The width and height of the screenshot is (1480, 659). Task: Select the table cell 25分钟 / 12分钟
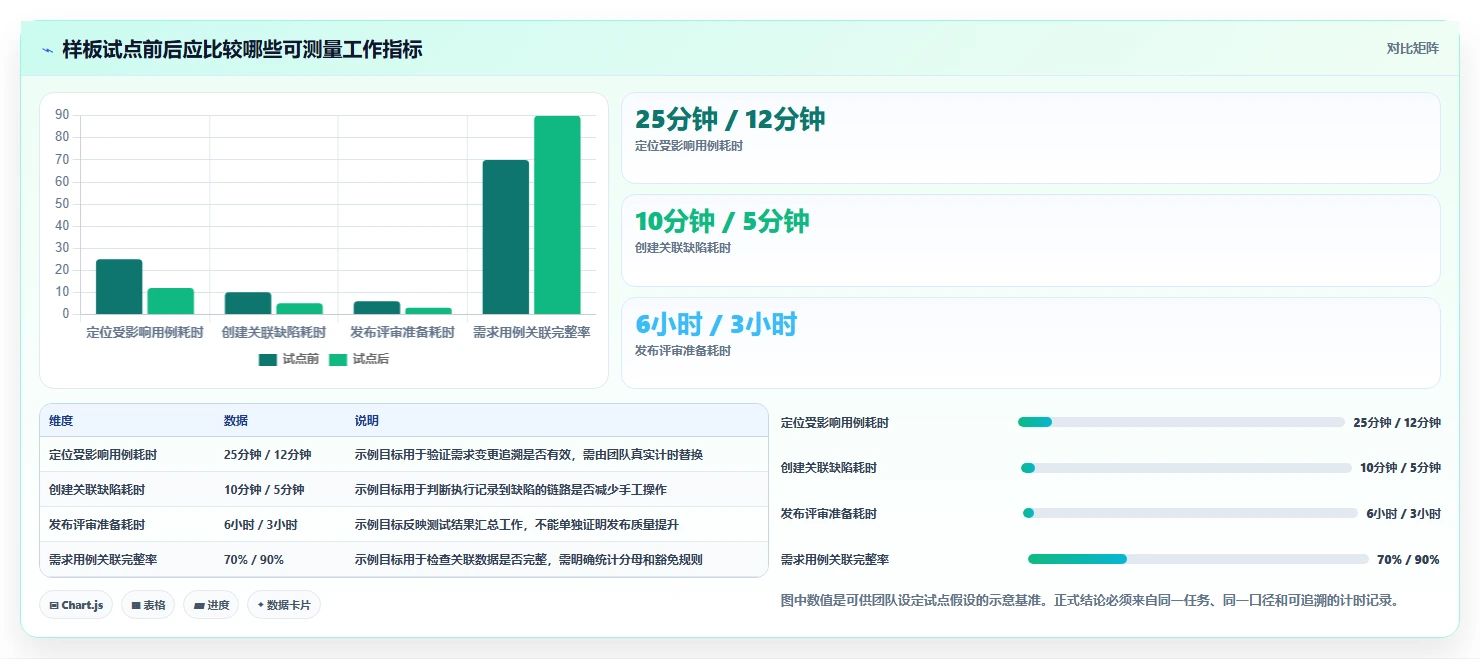pyautogui.click(x=268, y=455)
